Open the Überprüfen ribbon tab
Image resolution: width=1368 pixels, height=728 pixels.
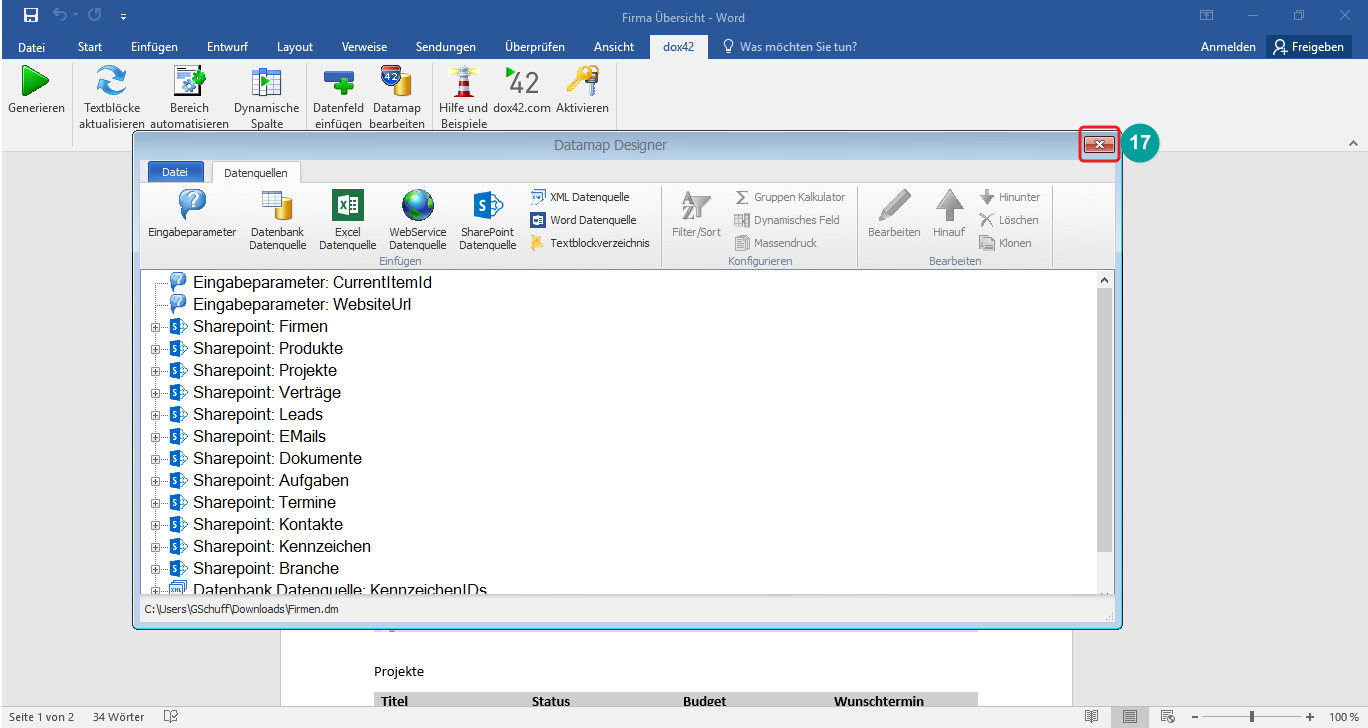tap(535, 47)
